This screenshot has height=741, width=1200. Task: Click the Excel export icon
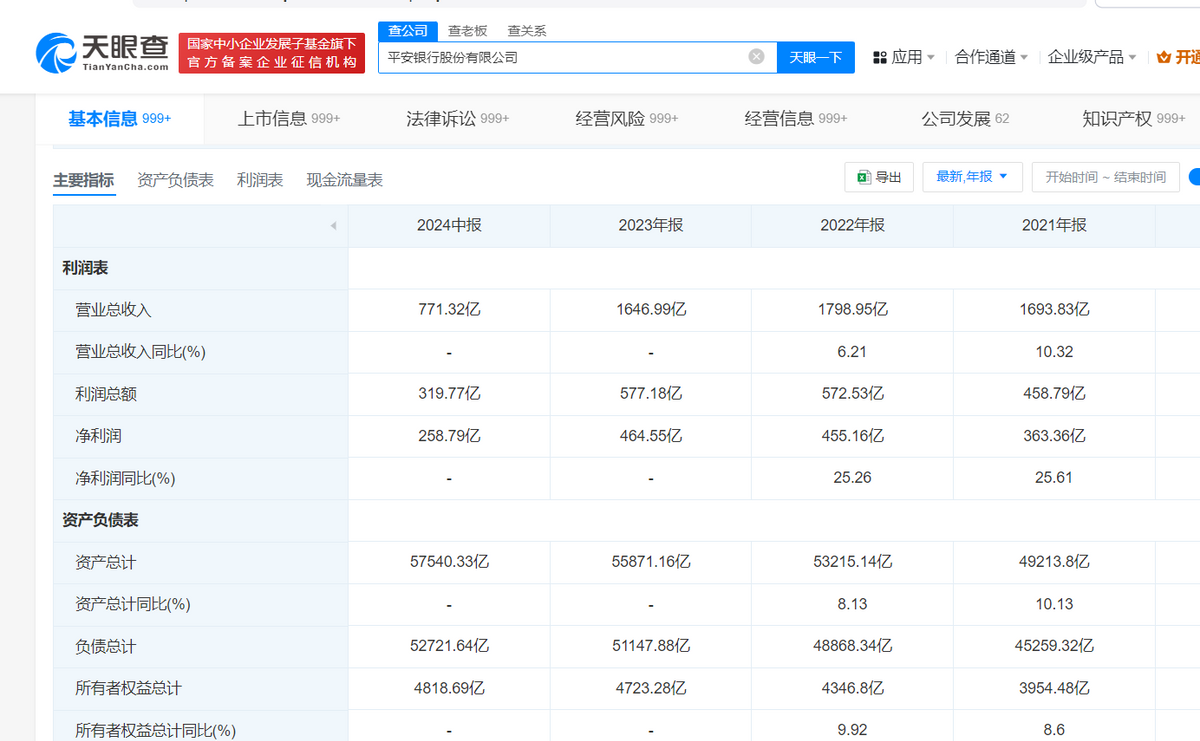[x=864, y=177]
